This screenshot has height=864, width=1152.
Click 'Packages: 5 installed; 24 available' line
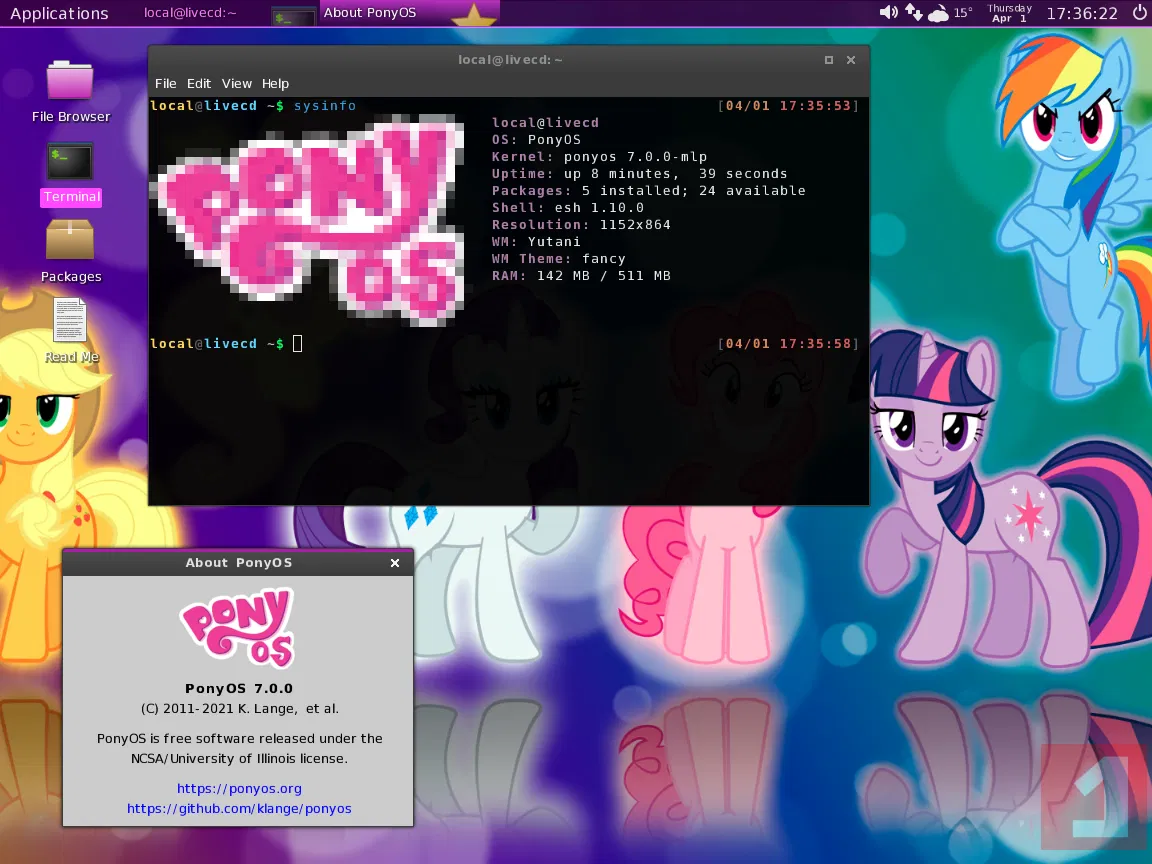click(x=649, y=190)
